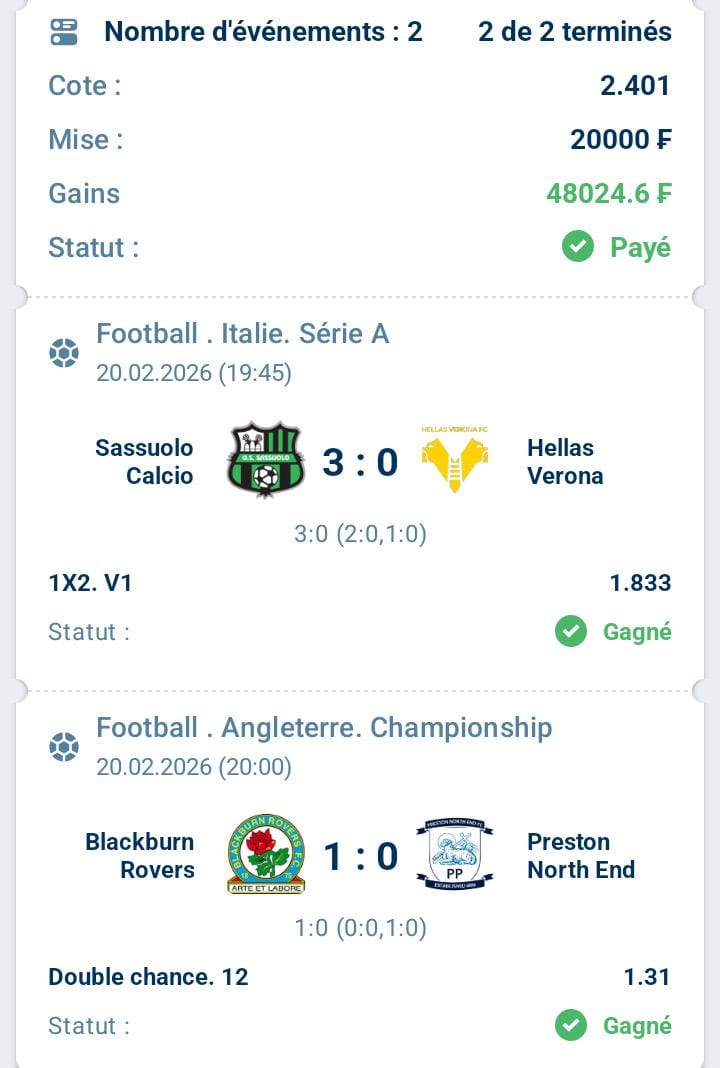Click the 1X2. V1 bet selection
Screen dimensions: 720x1068
(x=90, y=582)
